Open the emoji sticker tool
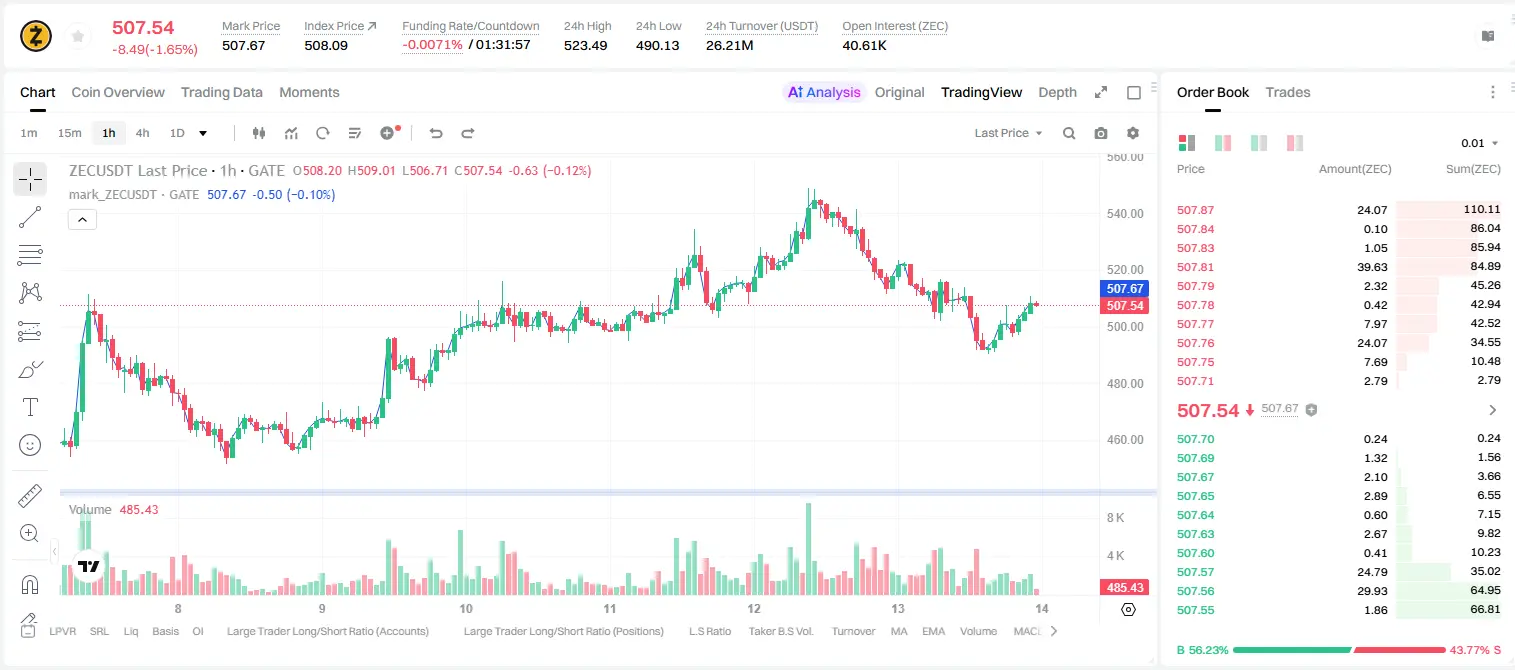The image size is (1515, 670). click(30, 445)
